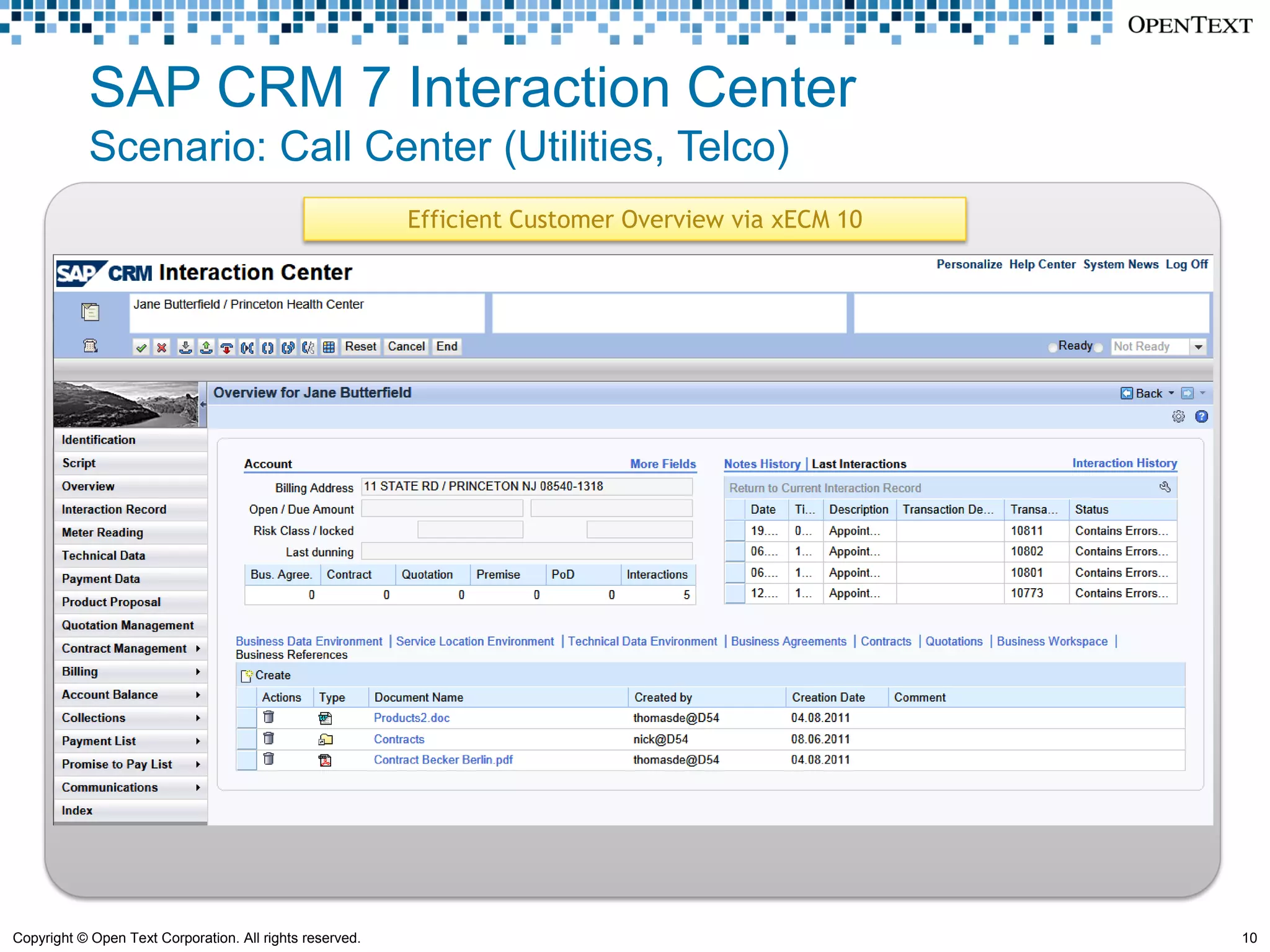Select interaction row with transaction 10773

735,593
